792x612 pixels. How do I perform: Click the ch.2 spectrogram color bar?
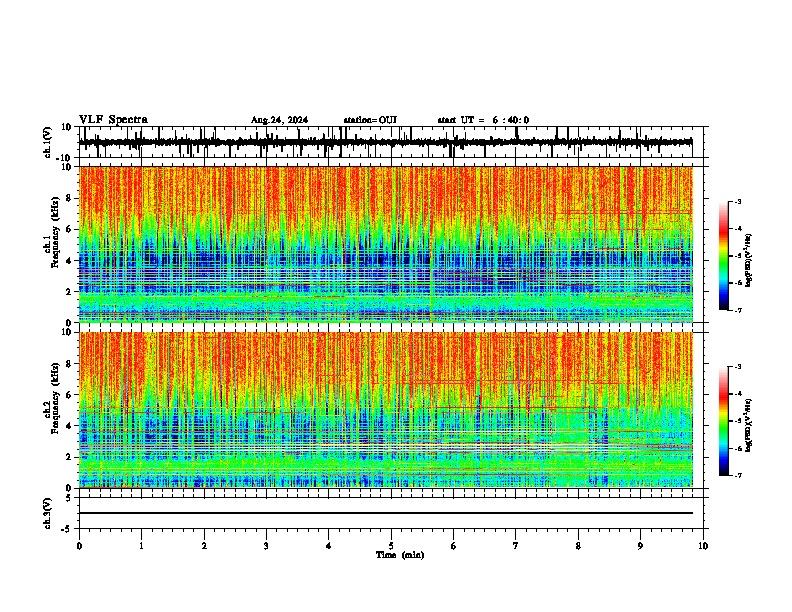click(724, 421)
